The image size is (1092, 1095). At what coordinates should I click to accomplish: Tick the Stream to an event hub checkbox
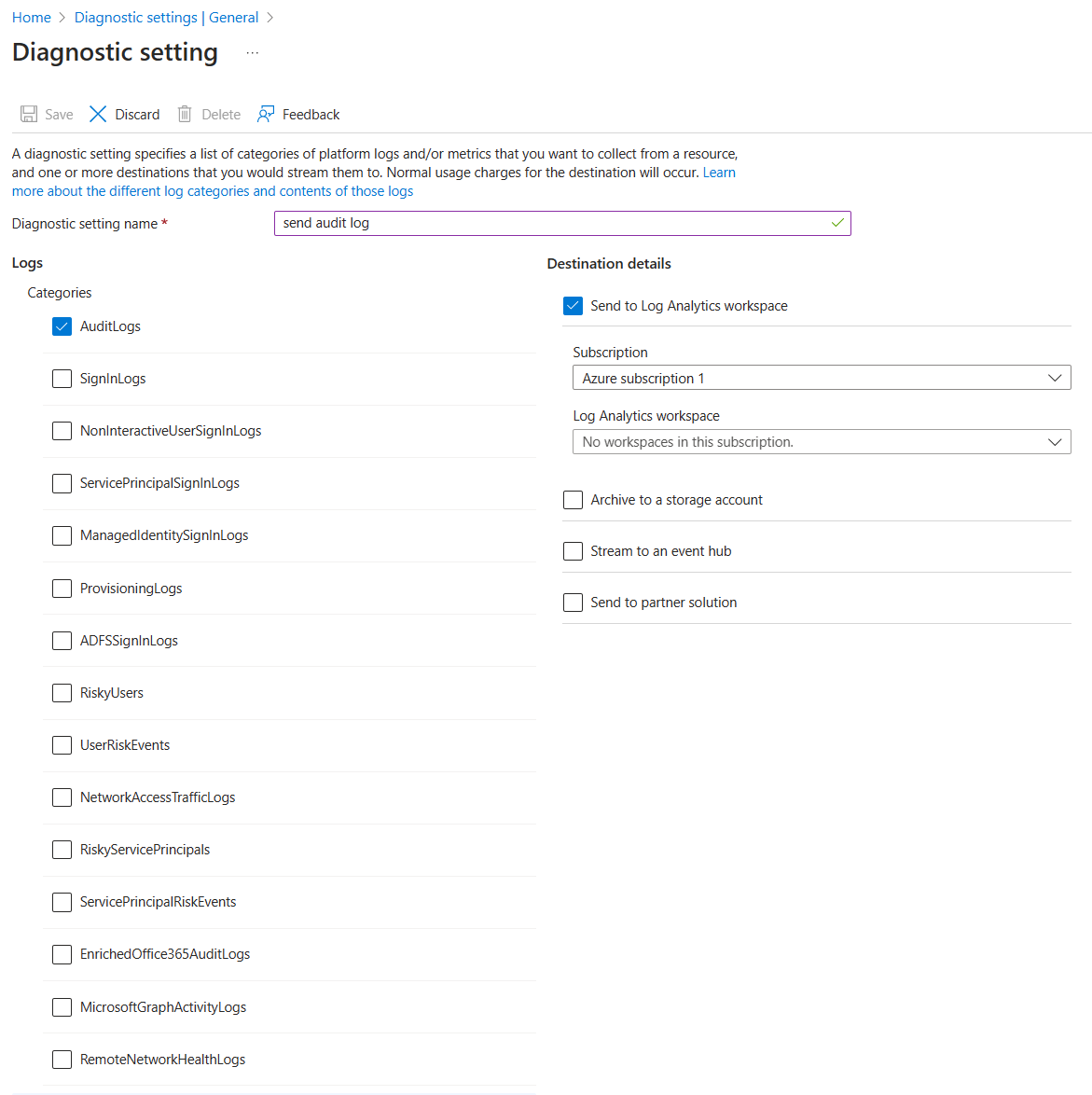click(574, 551)
